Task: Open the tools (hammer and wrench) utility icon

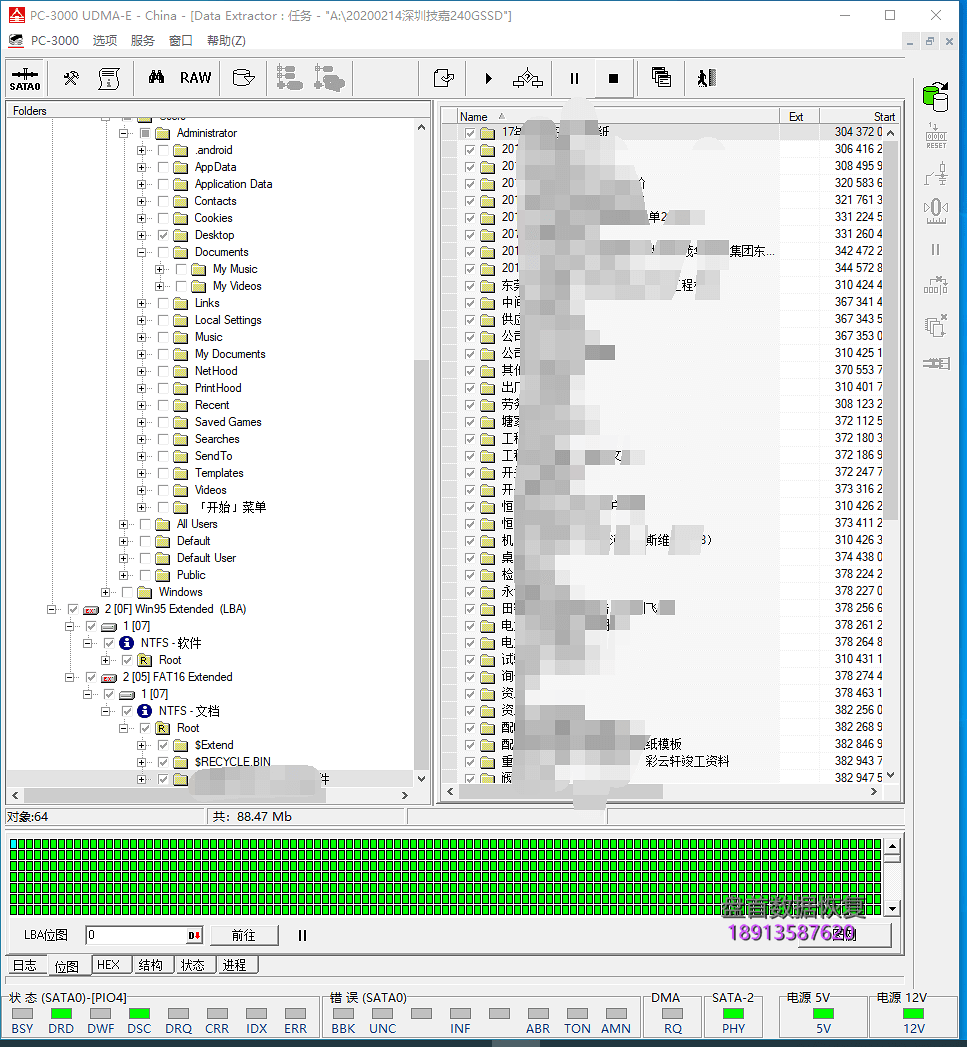Action: point(71,79)
